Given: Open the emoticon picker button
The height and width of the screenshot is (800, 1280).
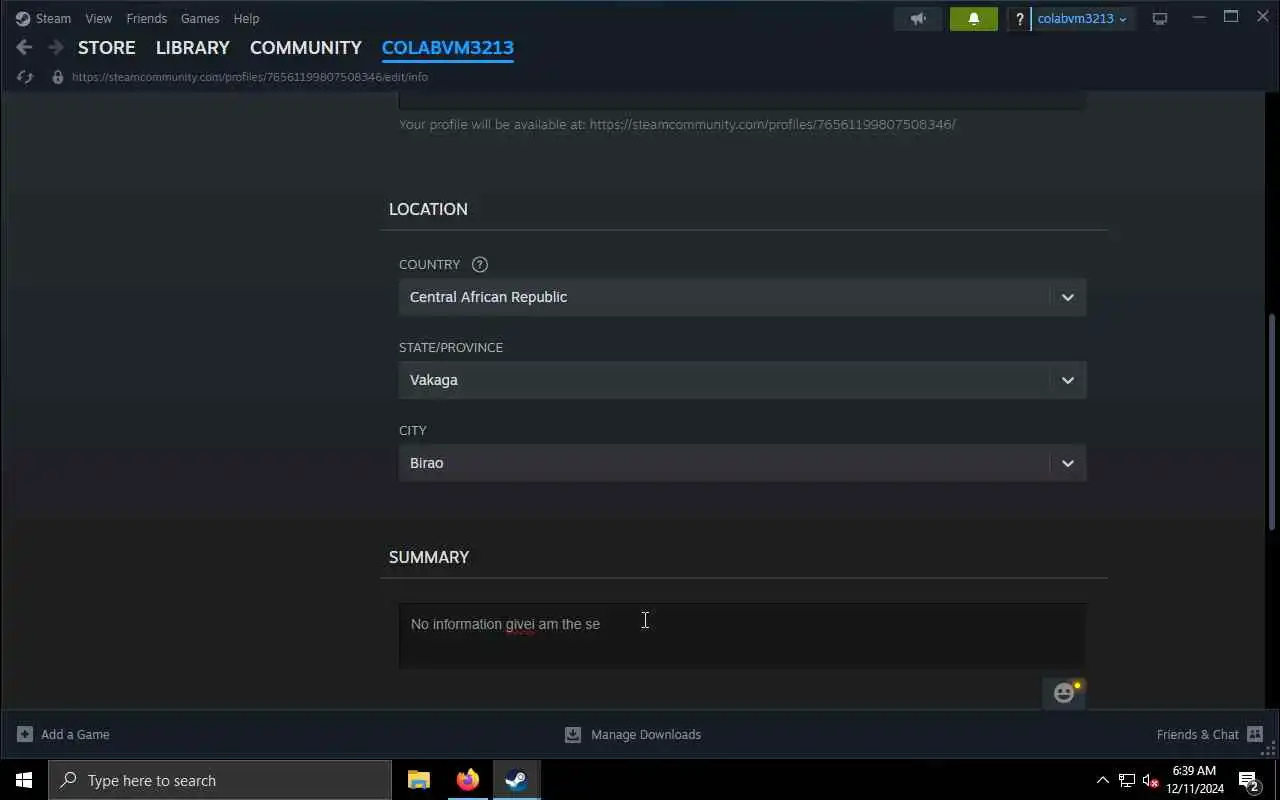Looking at the screenshot, I should click(x=1064, y=692).
